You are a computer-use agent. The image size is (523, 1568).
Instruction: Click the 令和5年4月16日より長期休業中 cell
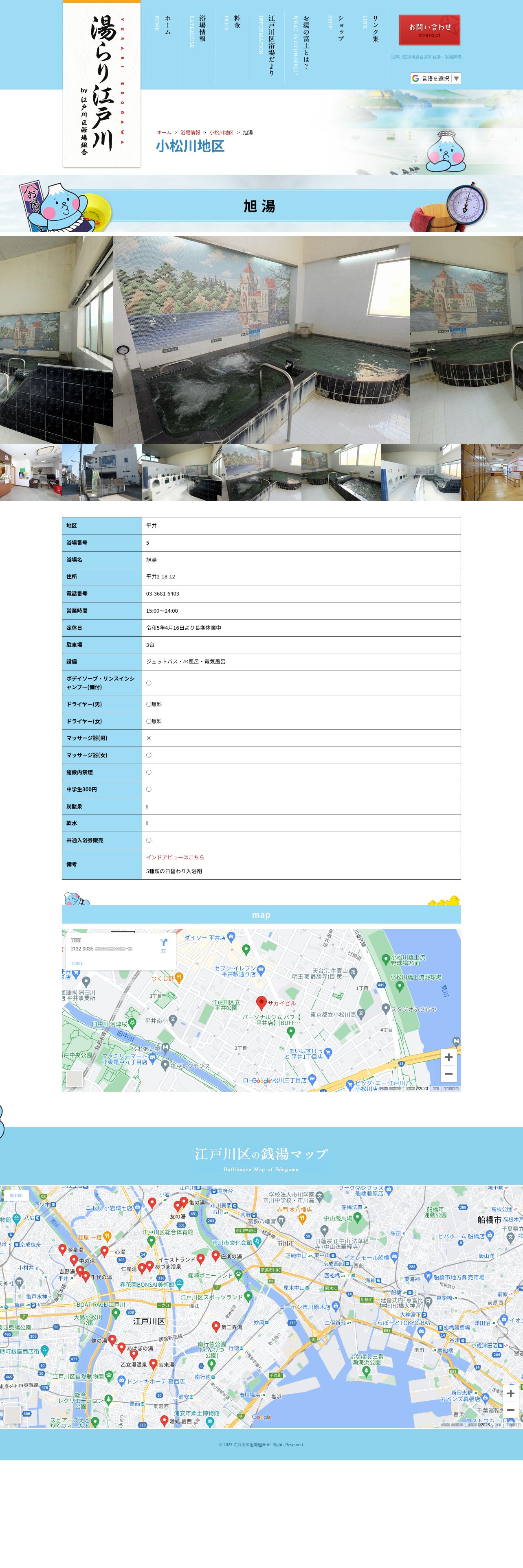301,628
